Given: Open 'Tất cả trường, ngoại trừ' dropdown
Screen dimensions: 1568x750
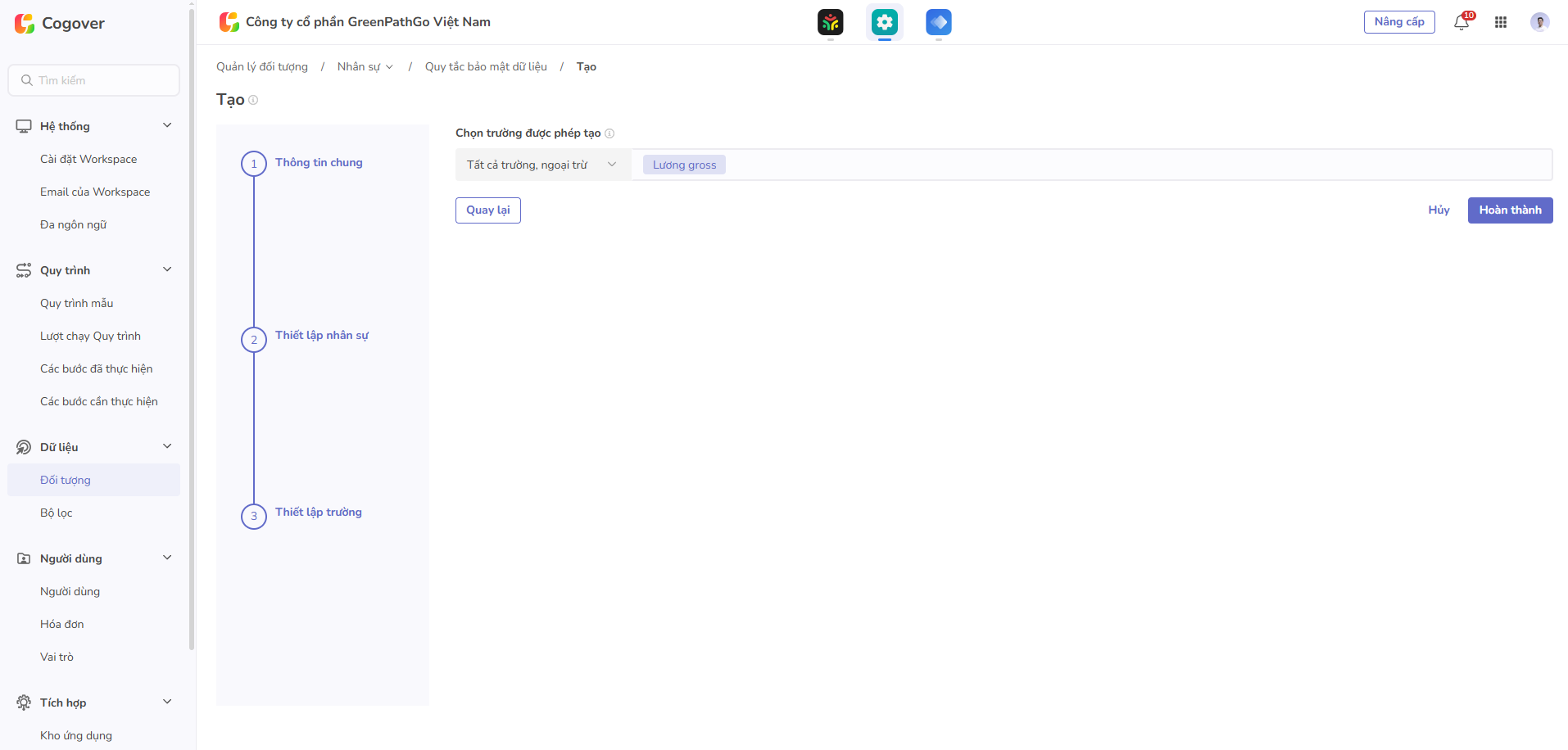Looking at the screenshot, I should coord(543,165).
